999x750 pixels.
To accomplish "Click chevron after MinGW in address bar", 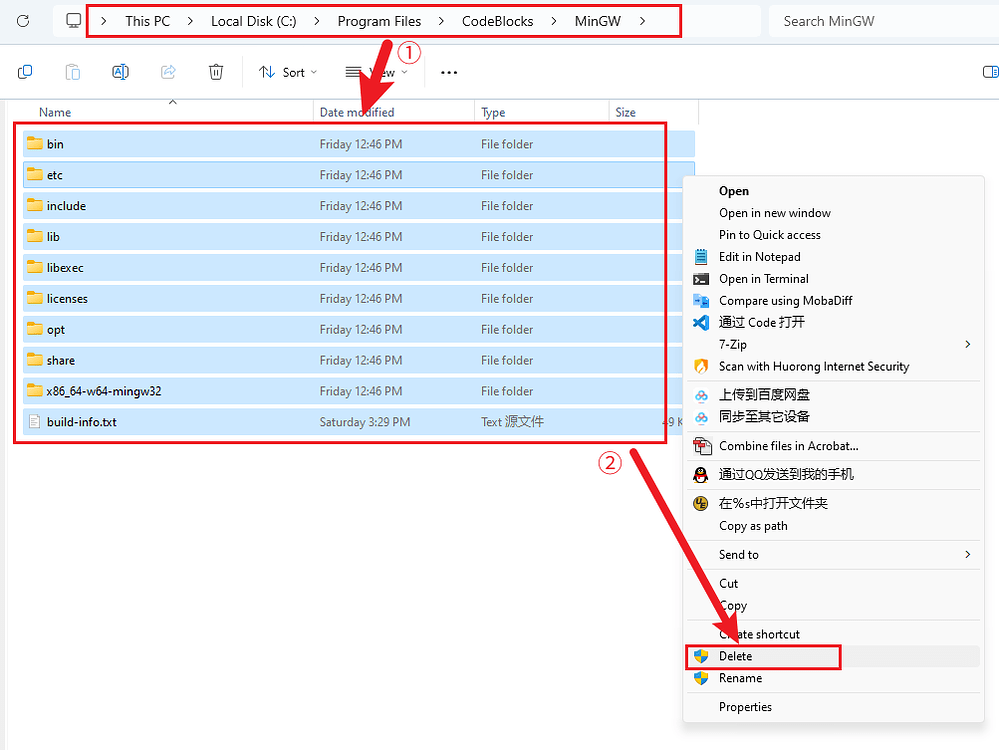I will (642, 21).
